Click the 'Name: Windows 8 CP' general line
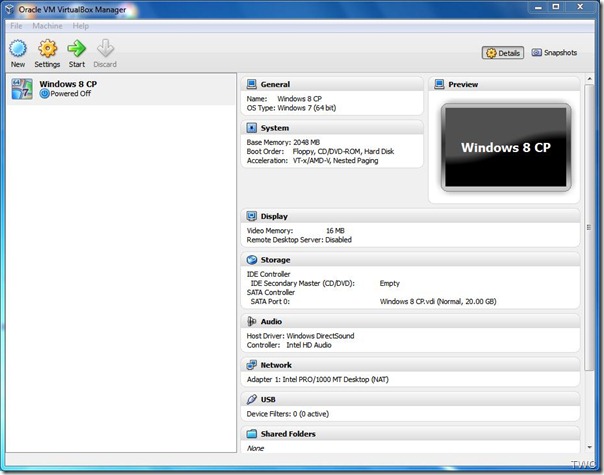 pyautogui.click(x=284, y=99)
